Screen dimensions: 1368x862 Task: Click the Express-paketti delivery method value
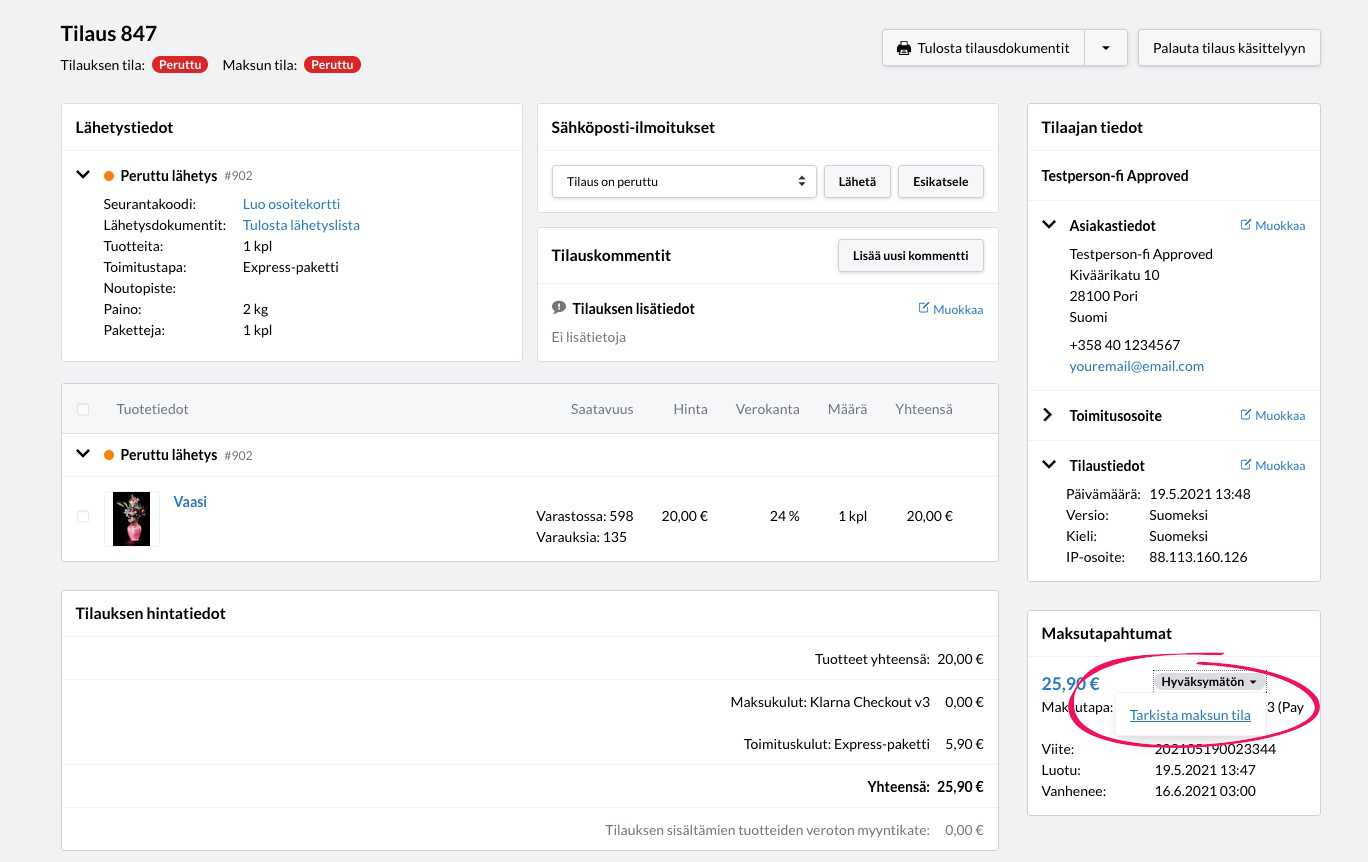(x=291, y=267)
